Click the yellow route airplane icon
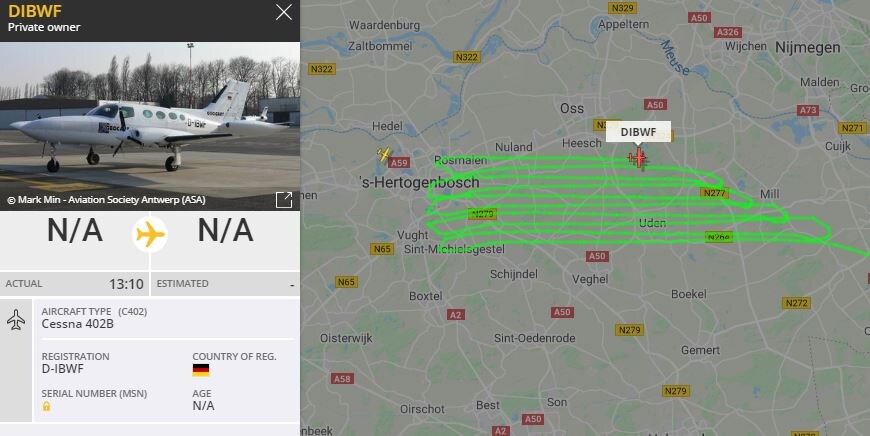The image size is (870, 436). pos(150,235)
